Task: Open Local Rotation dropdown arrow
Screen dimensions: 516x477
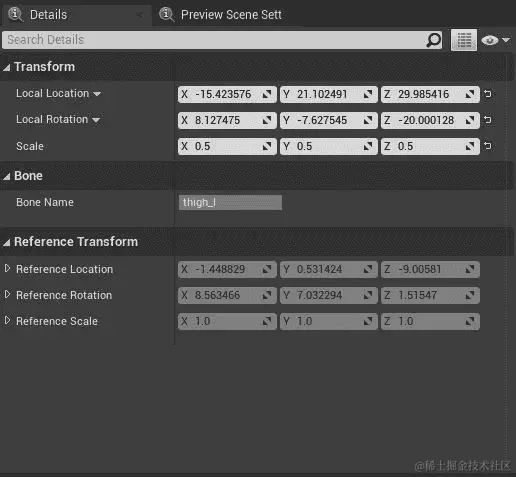Action: click(x=96, y=120)
